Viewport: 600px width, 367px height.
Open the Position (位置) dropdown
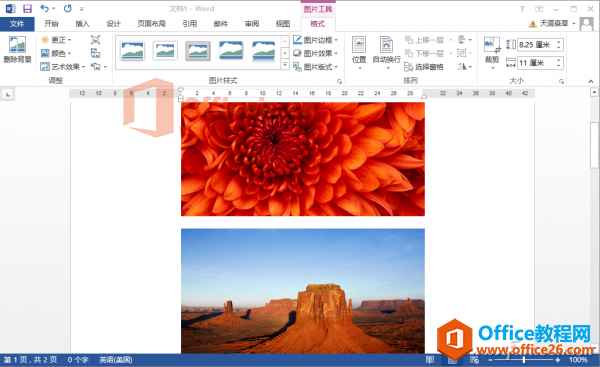pos(359,53)
